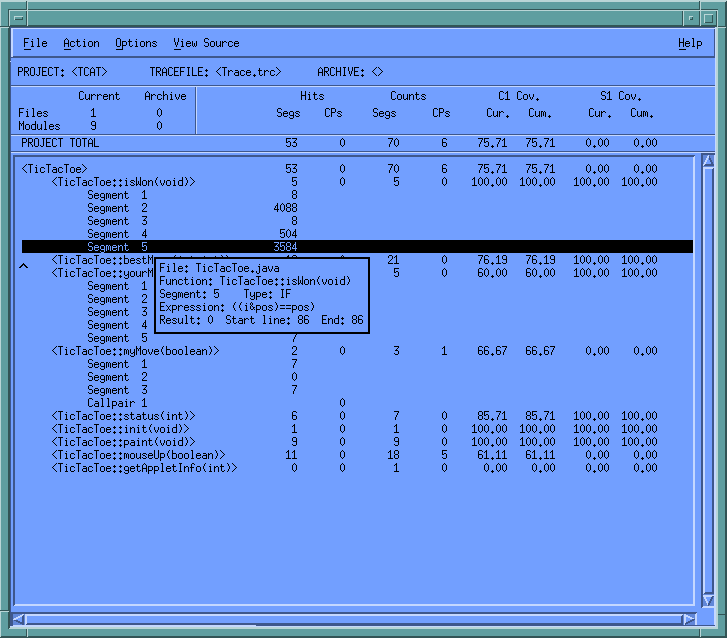Select the TicTacToe::init(void) row
The image size is (727, 638).
tap(357, 429)
